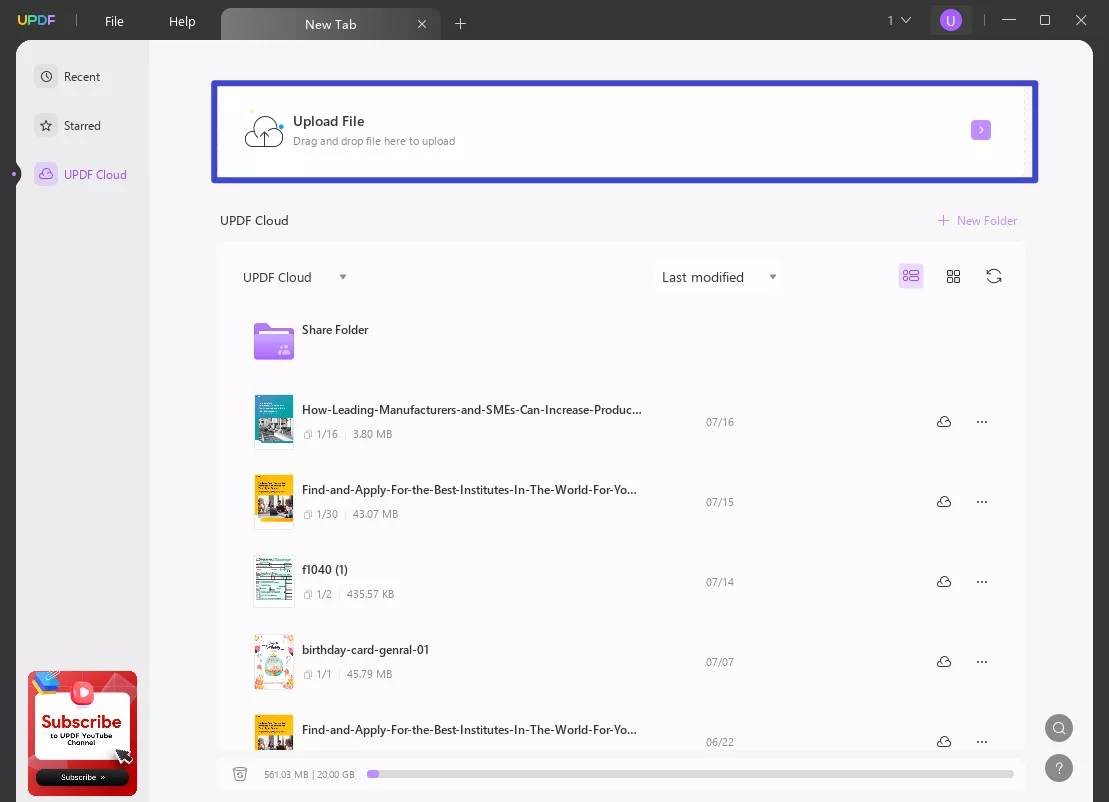
Task: Open the f1040 (1) thumbnail
Action: point(274,581)
